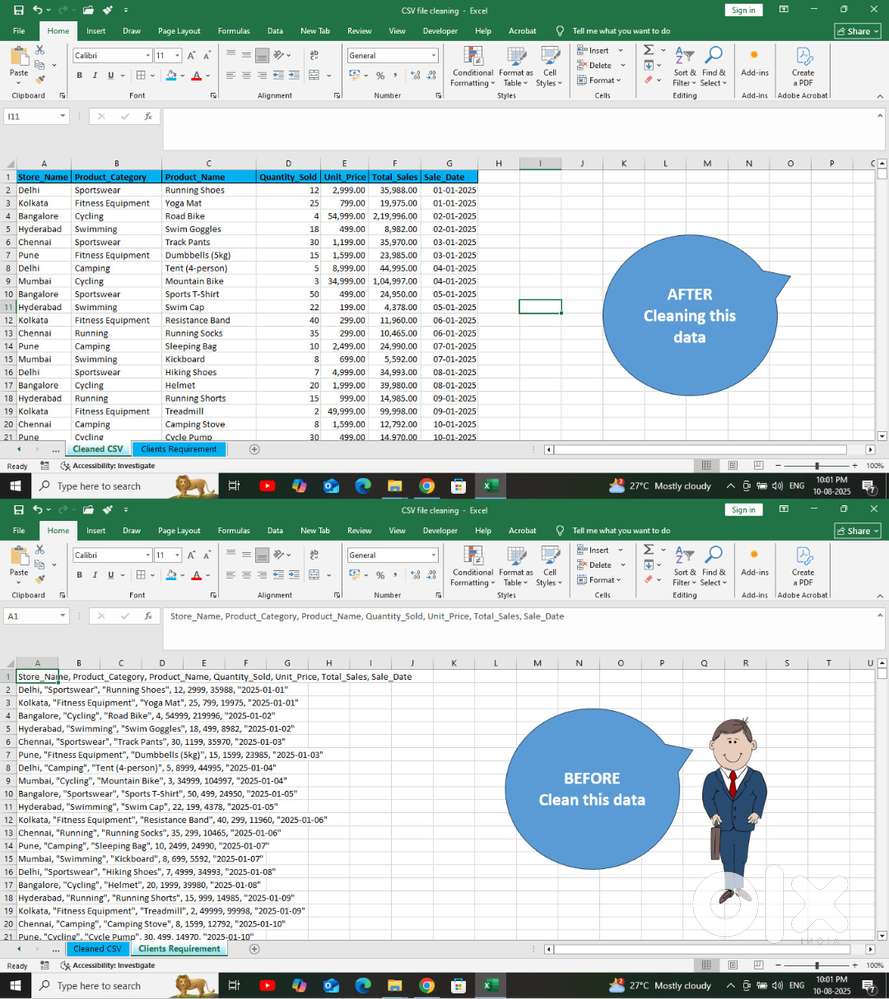
Task: Open the Formulas tab in the upper window
Action: (x=233, y=31)
